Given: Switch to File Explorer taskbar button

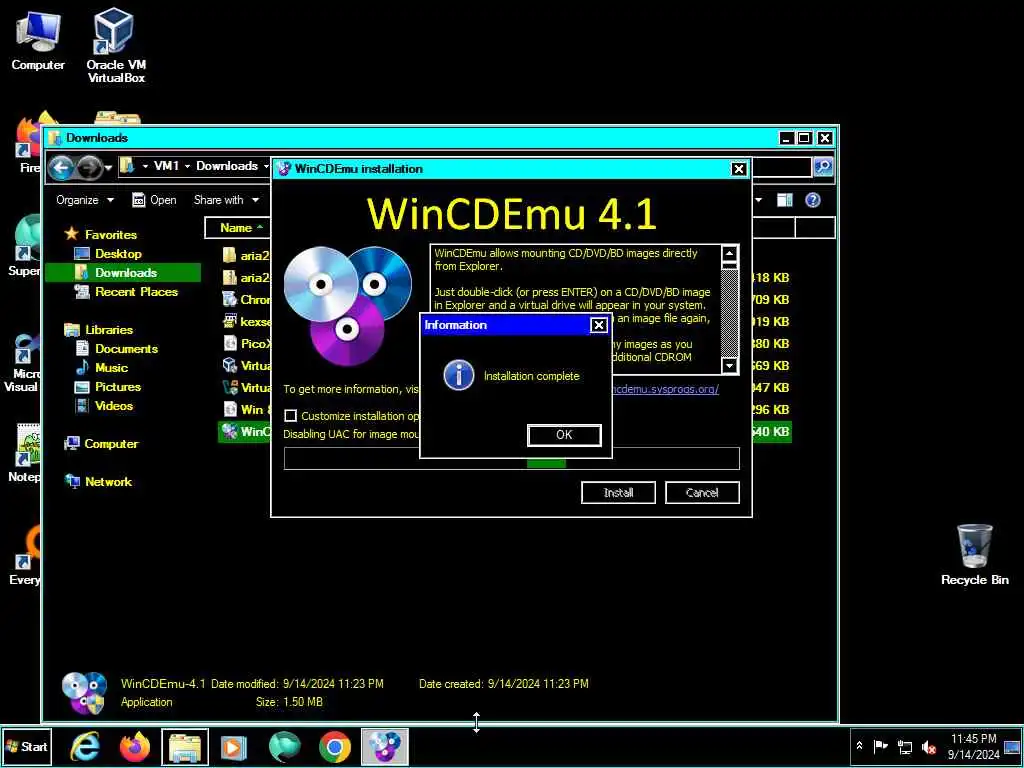Looking at the screenshot, I should (185, 747).
